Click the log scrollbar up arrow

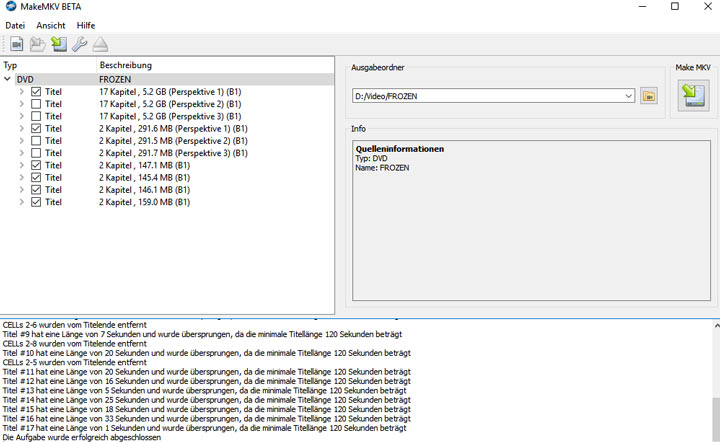point(716,325)
